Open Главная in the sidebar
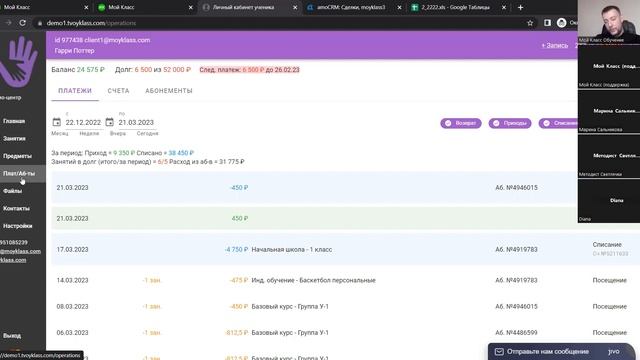Viewport: 640px width, 360px height. click(x=14, y=121)
